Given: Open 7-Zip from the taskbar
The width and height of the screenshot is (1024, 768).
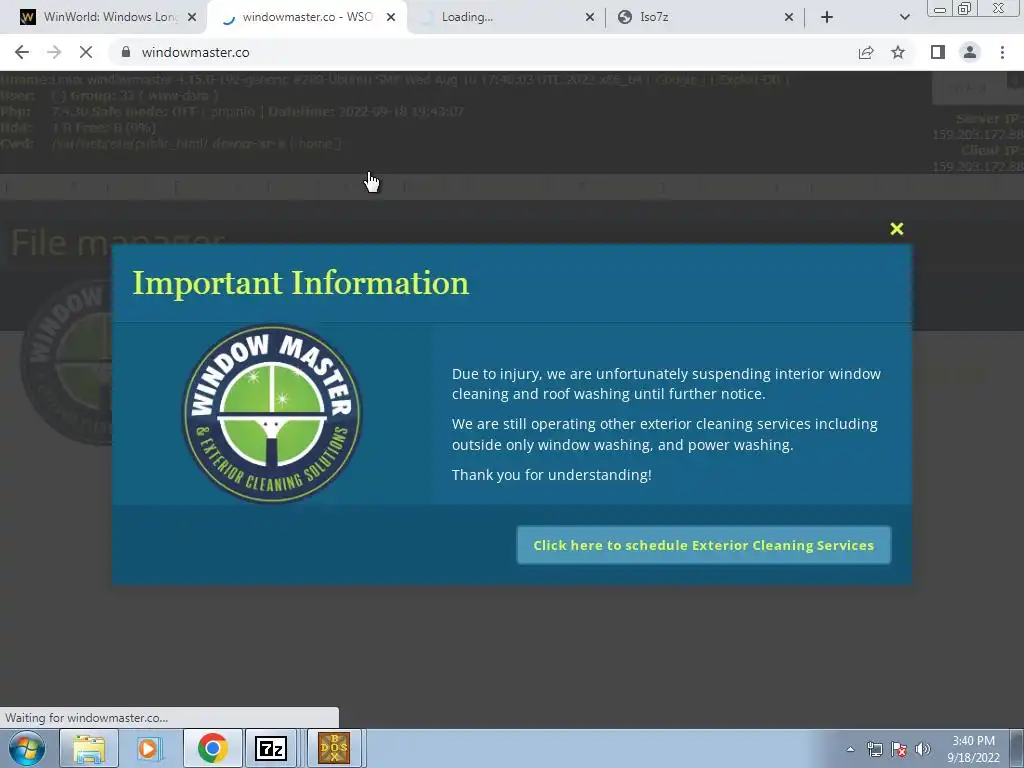Looking at the screenshot, I should tap(271, 748).
